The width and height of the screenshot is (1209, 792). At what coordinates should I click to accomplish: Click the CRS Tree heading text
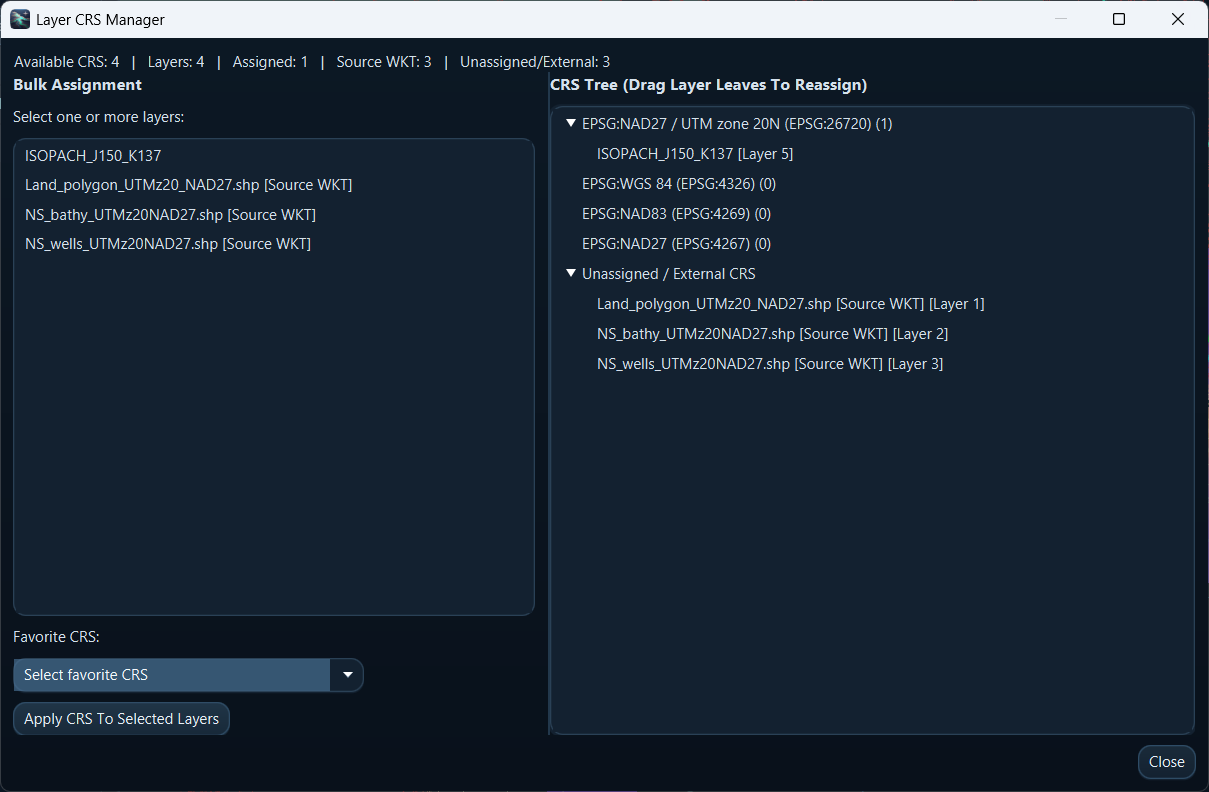tap(708, 85)
